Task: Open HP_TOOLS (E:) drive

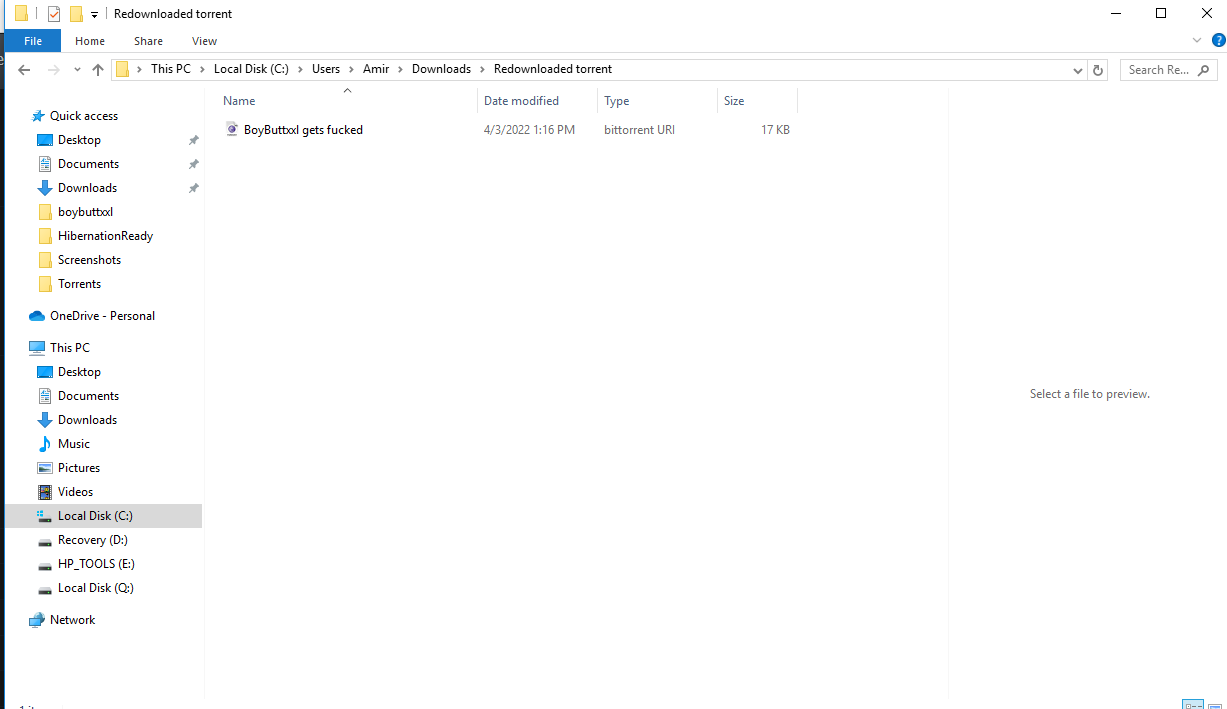Action: (x=97, y=563)
